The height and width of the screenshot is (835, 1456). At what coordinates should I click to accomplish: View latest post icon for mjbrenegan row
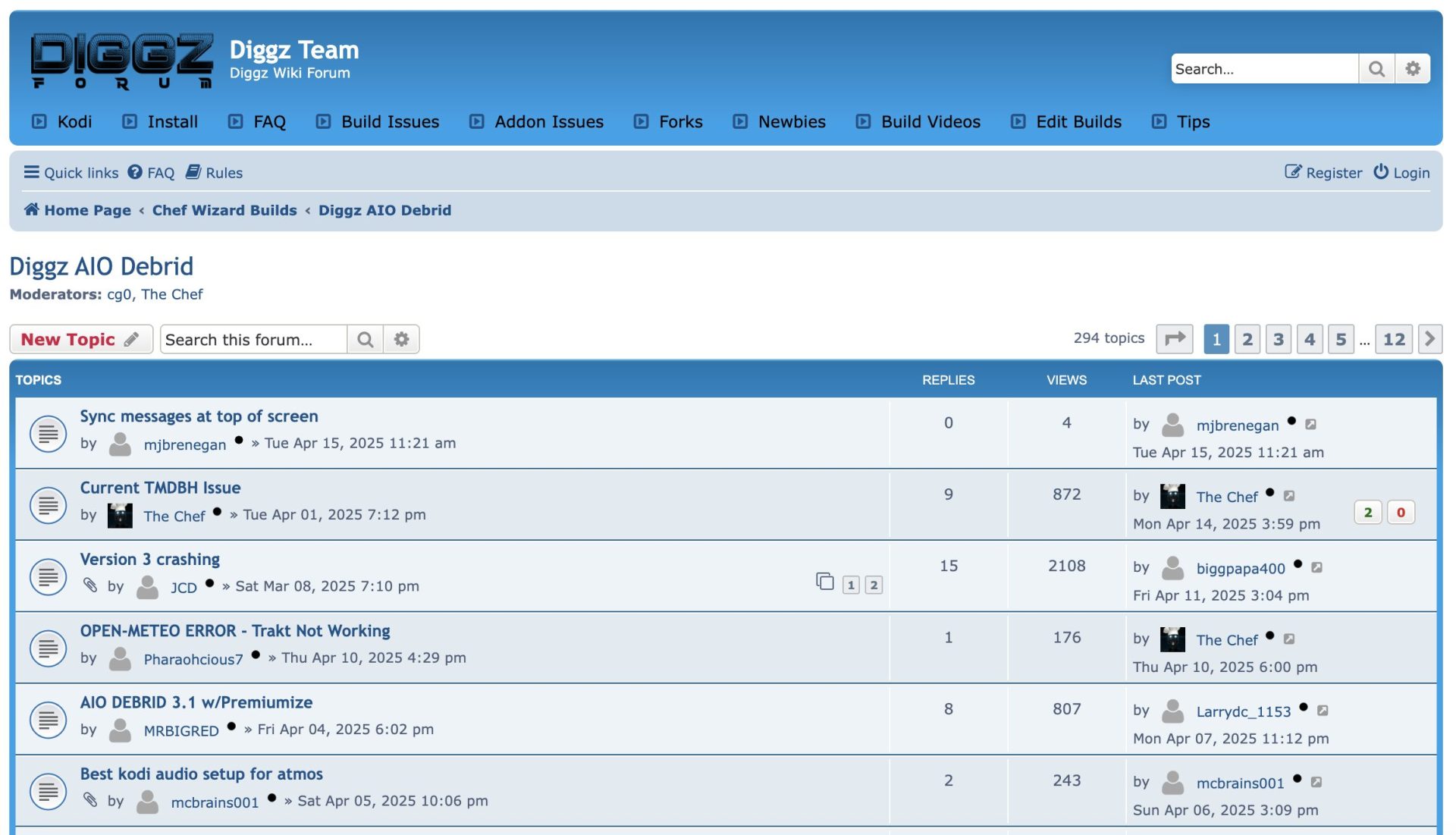(x=1310, y=425)
